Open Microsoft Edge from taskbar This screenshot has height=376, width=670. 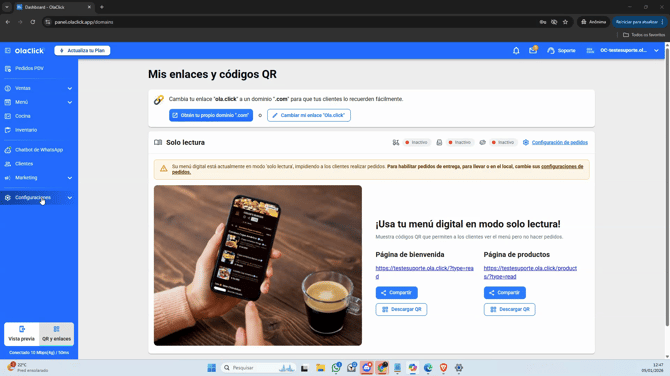[428, 367]
